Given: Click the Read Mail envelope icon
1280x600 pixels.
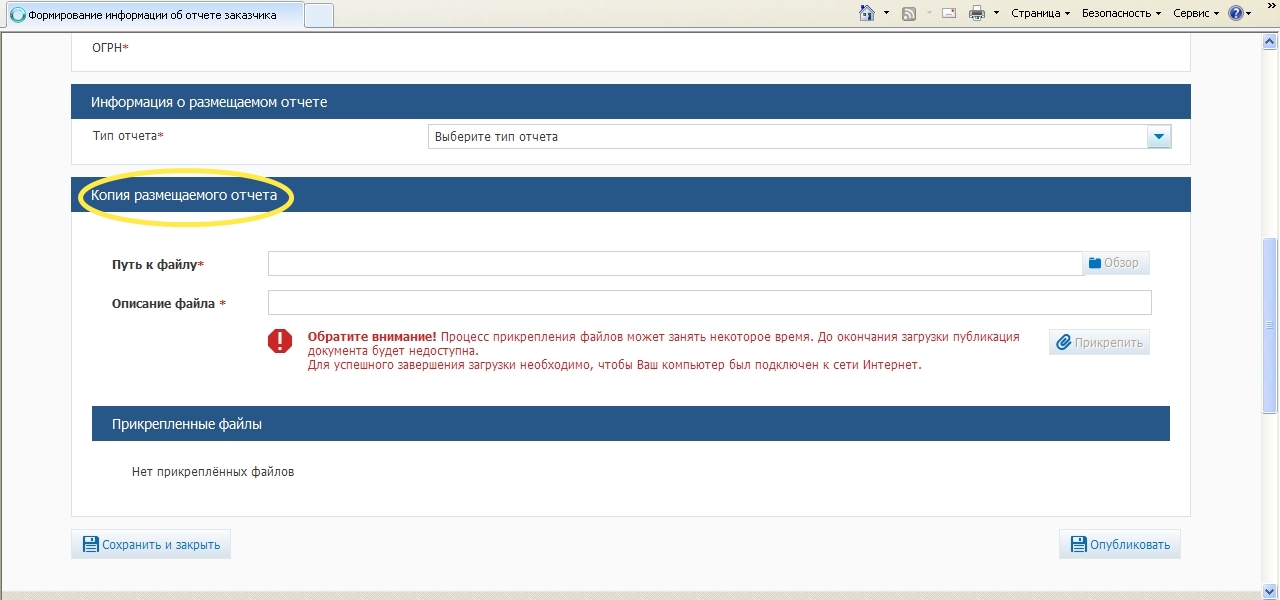Looking at the screenshot, I should coord(949,13).
